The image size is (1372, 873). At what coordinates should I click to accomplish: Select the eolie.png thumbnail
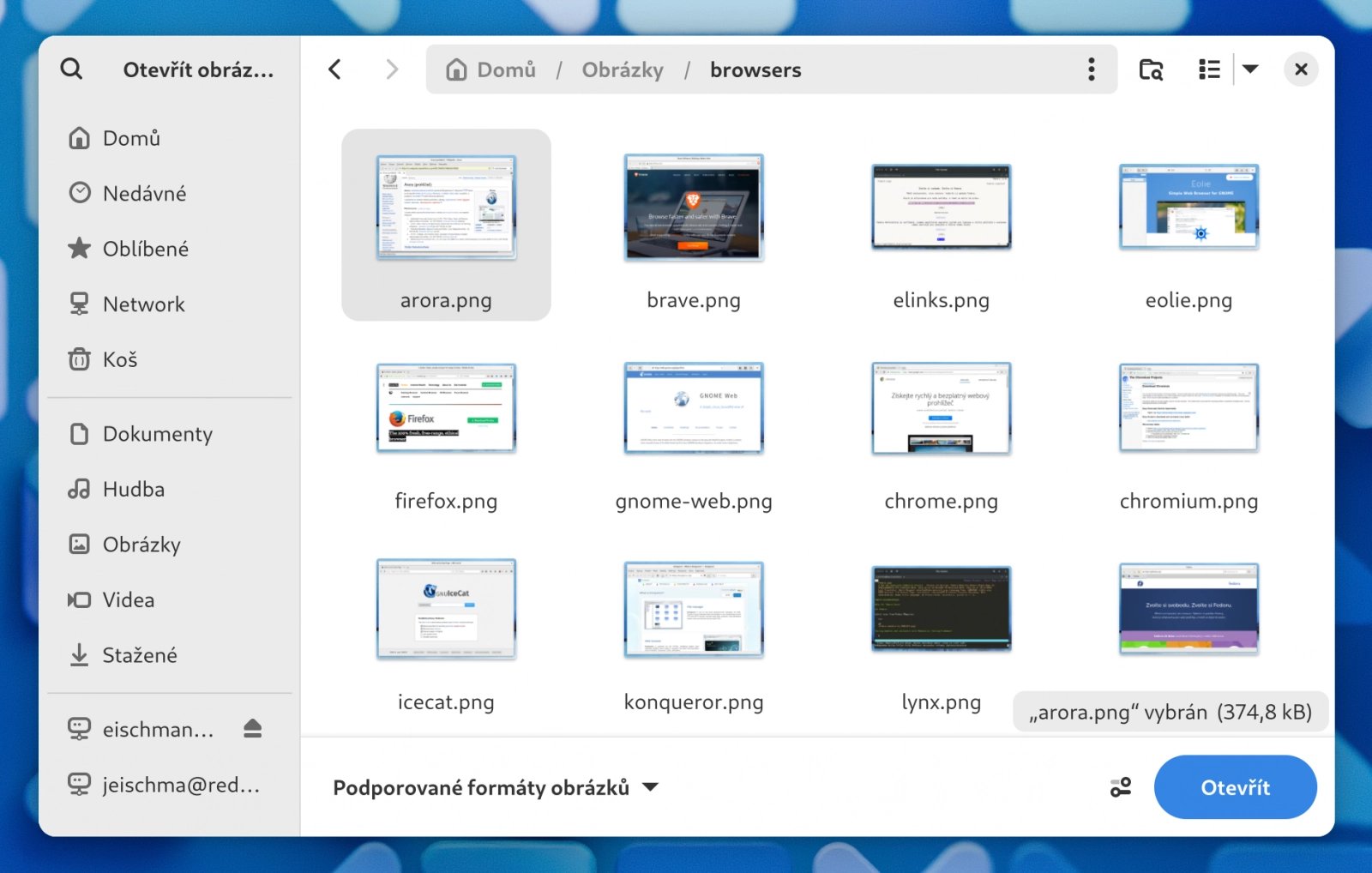[x=1188, y=207]
